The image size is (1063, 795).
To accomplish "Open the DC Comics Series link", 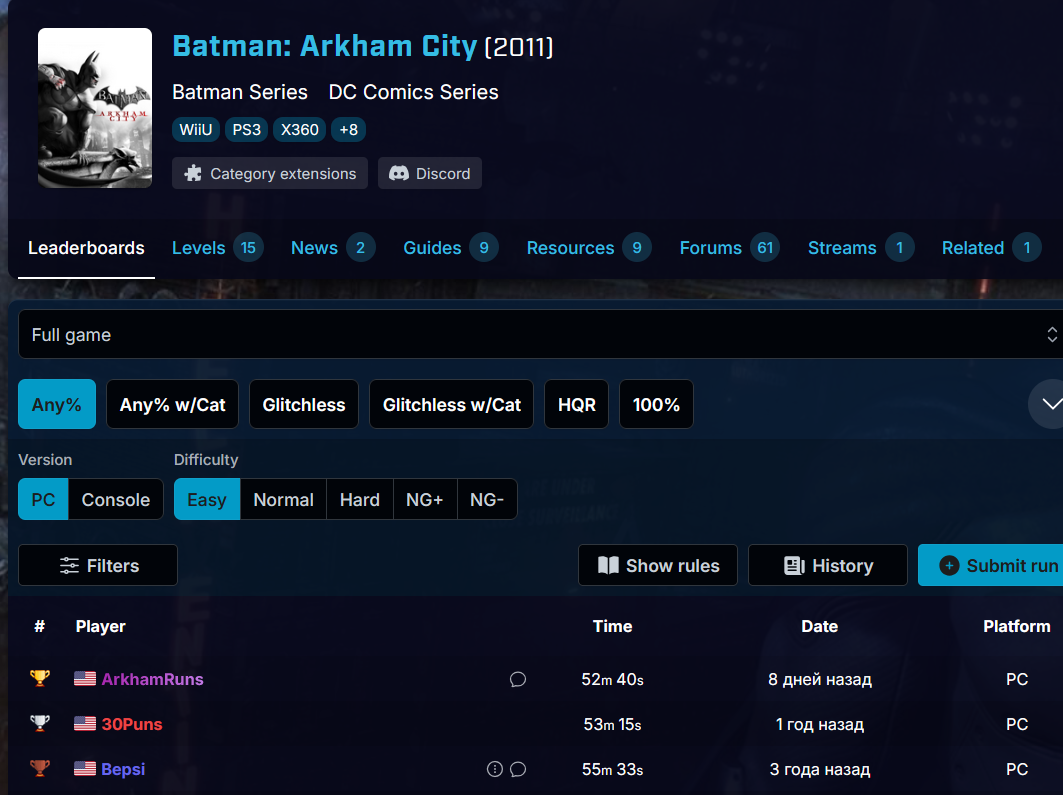I will pos(414,92).
